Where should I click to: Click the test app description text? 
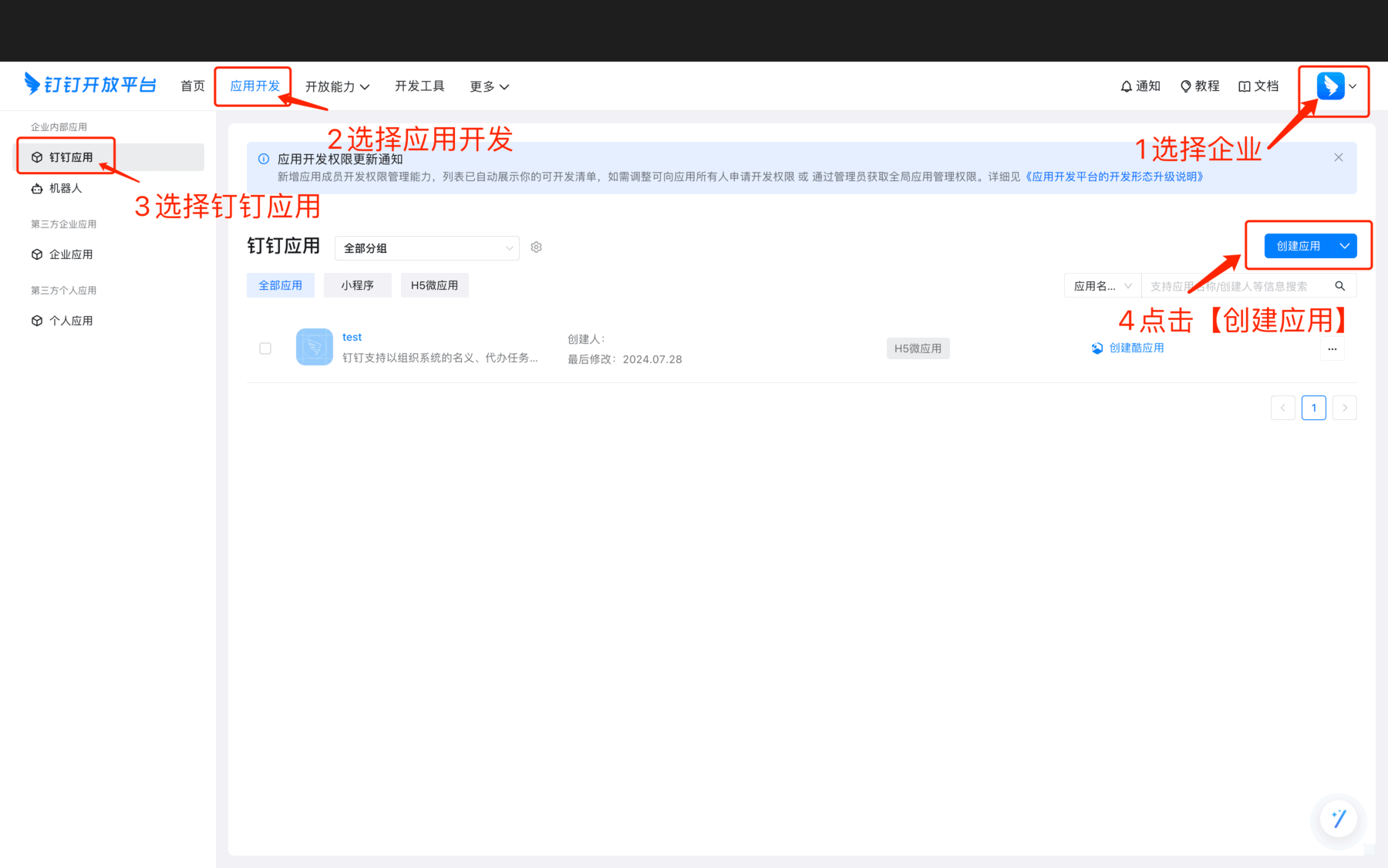click(x=440, y=358)
